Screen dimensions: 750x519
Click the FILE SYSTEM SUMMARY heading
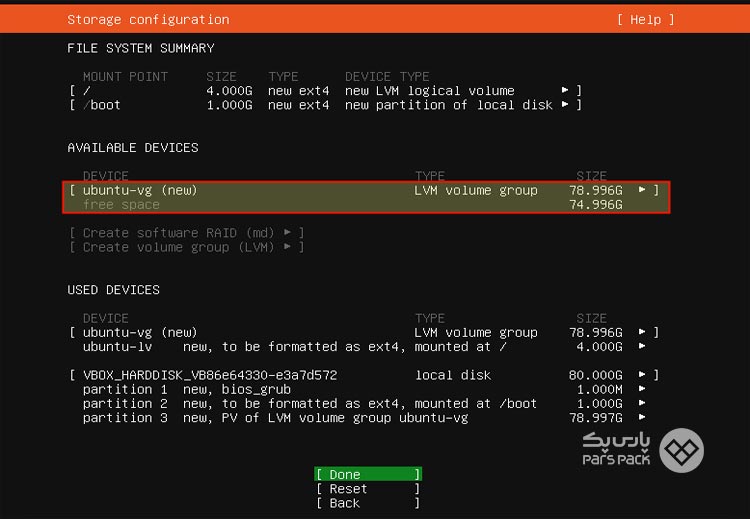[x=141, y=48]
